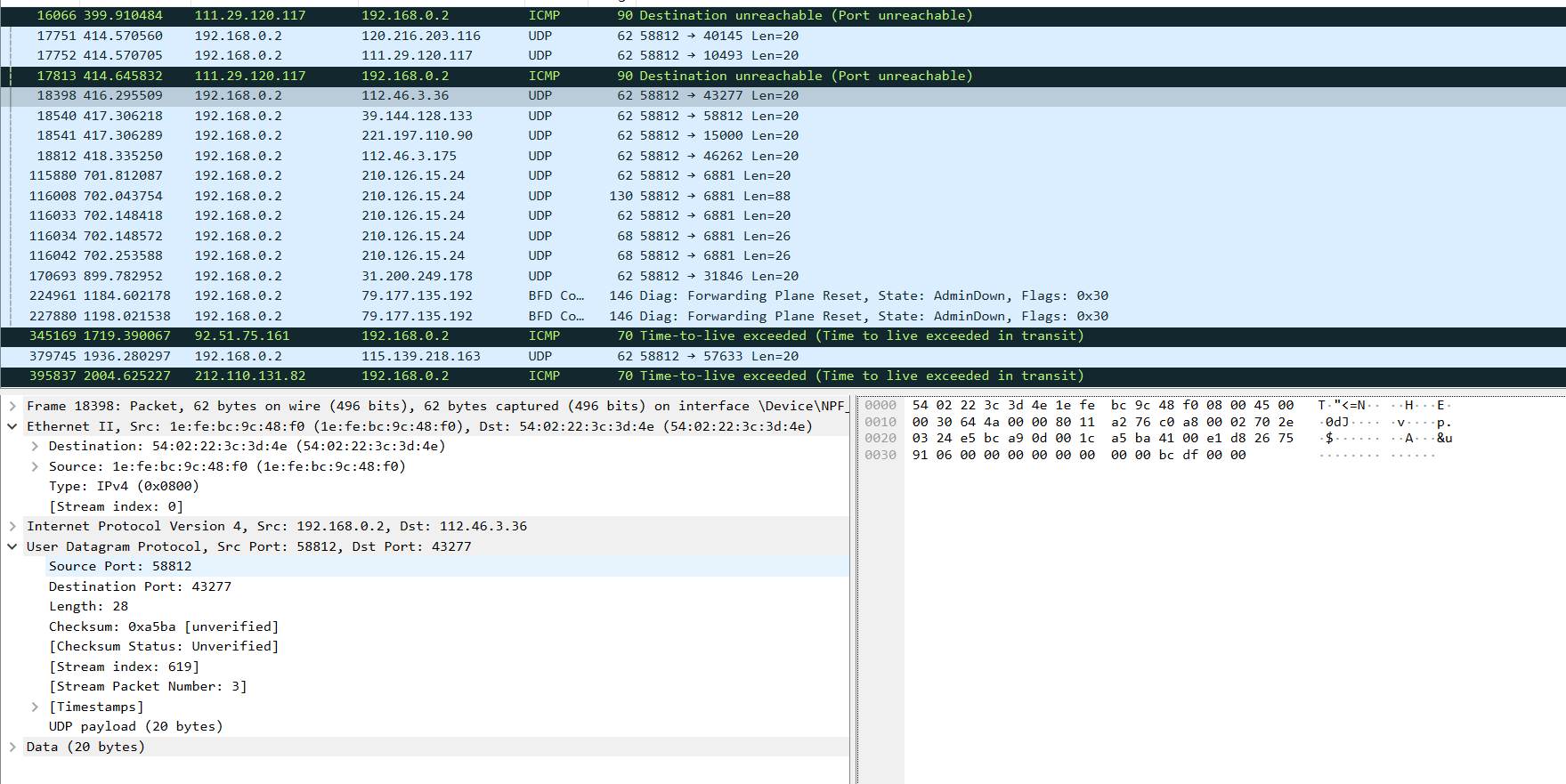Select the Stream Packet Number: 3 field
This screenshot has width=1566, height=784.
pyautogui.click(x=148, y=686)
